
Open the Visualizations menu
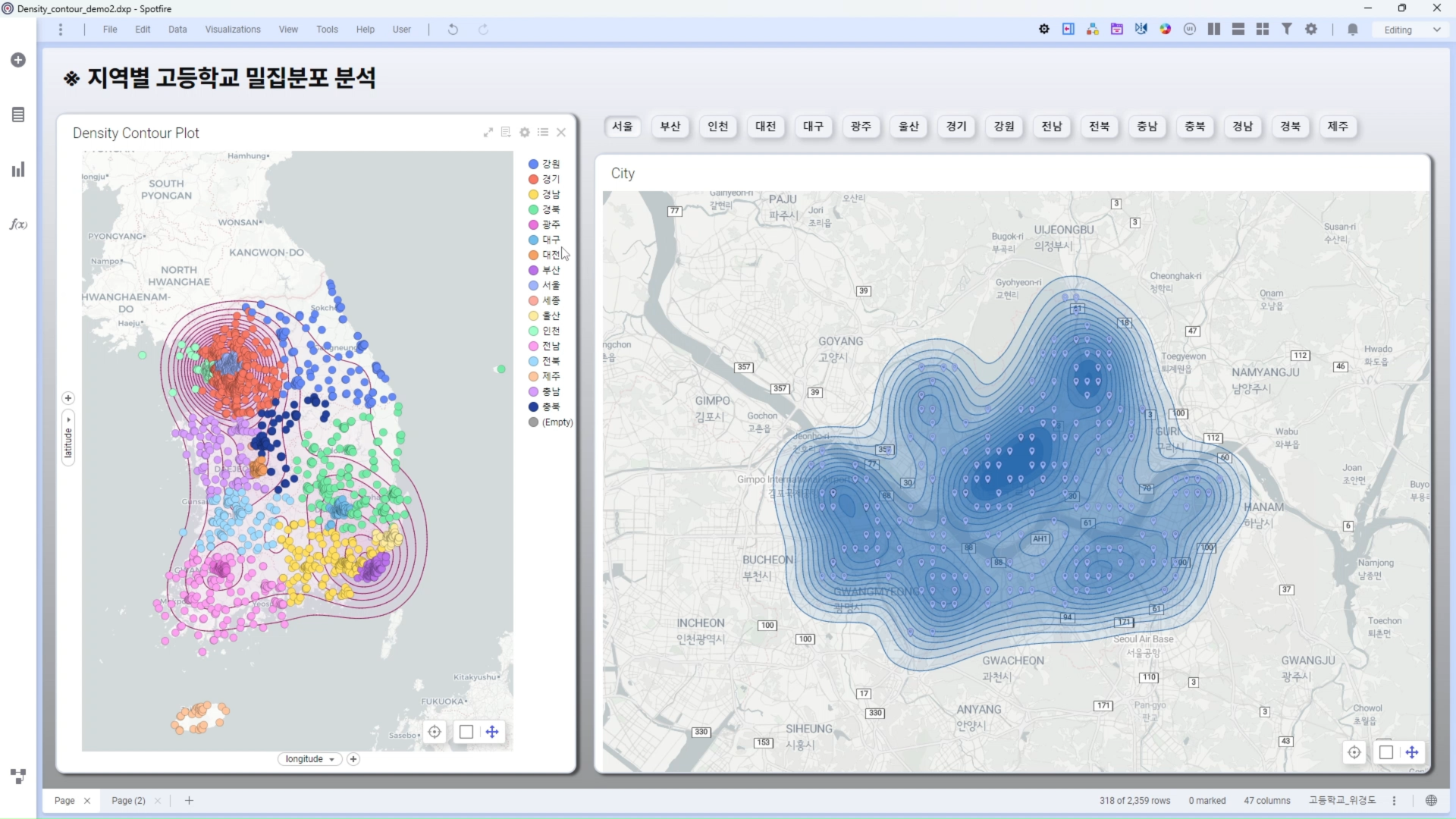(233, 30)
